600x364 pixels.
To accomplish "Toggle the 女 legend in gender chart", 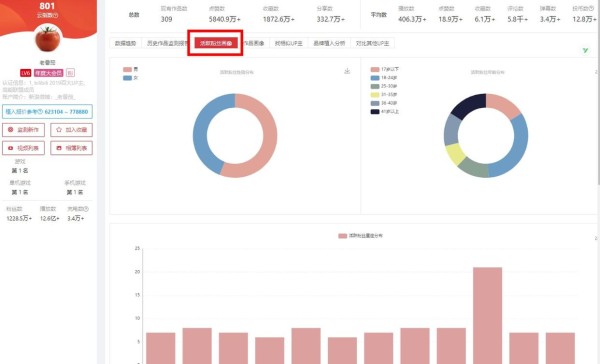I will [131, 78].
